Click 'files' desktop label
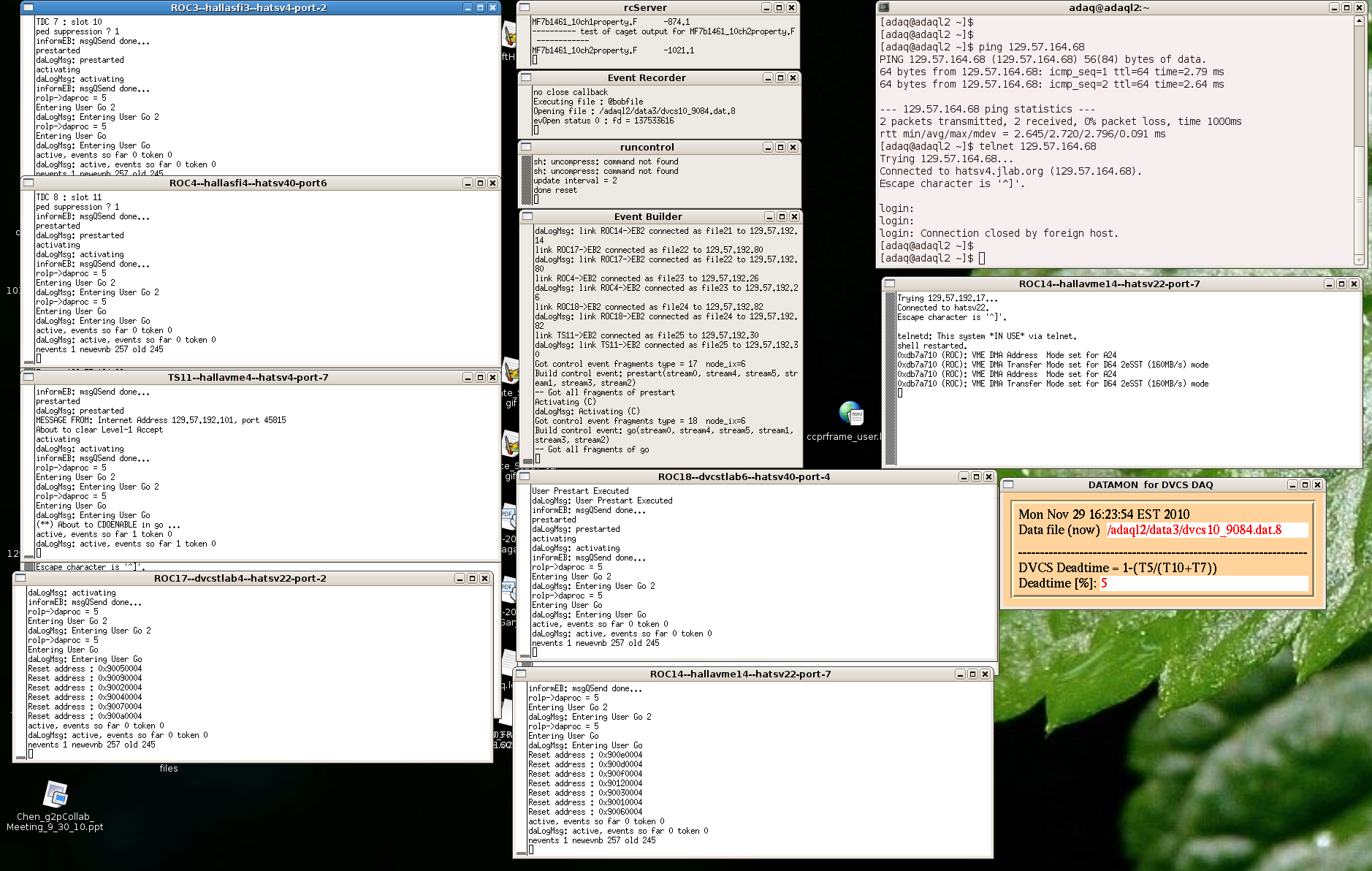This screenshot has height=871, width=1372. 169,768
